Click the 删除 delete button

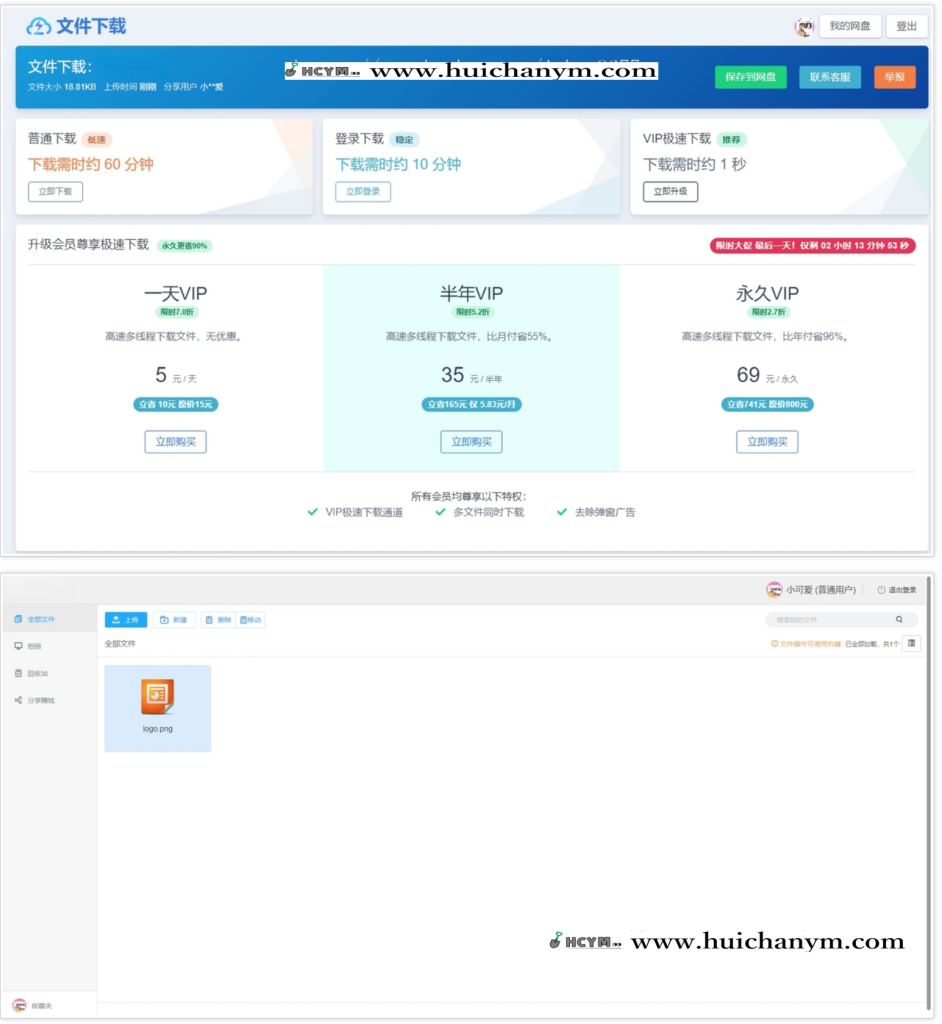click(218, 620)
